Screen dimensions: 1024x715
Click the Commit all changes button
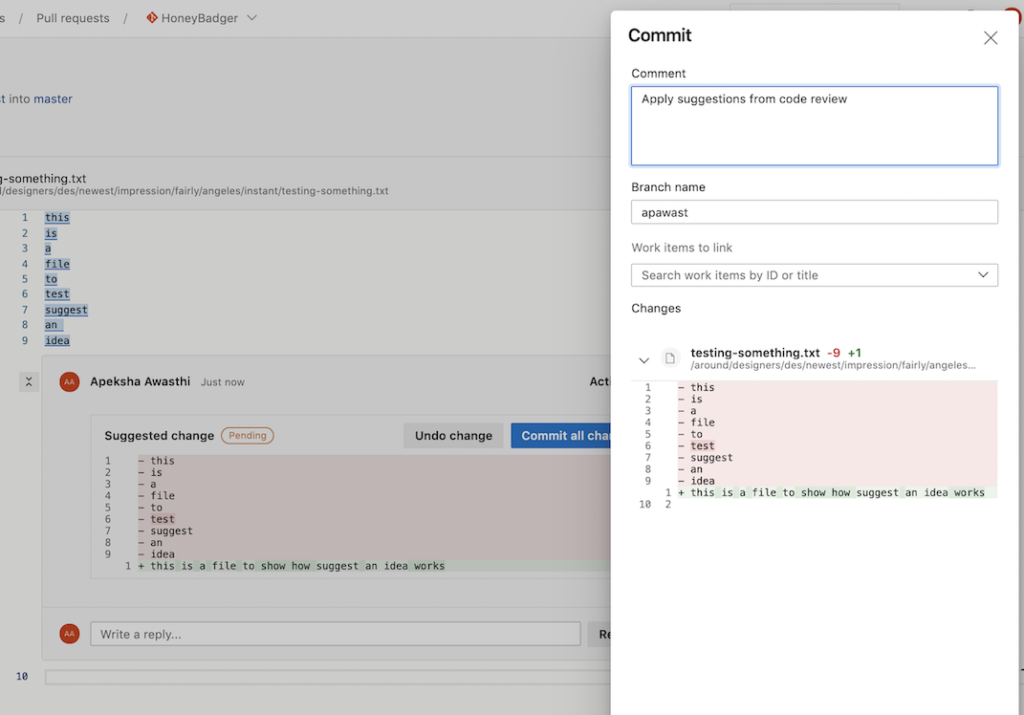[562, 436]
